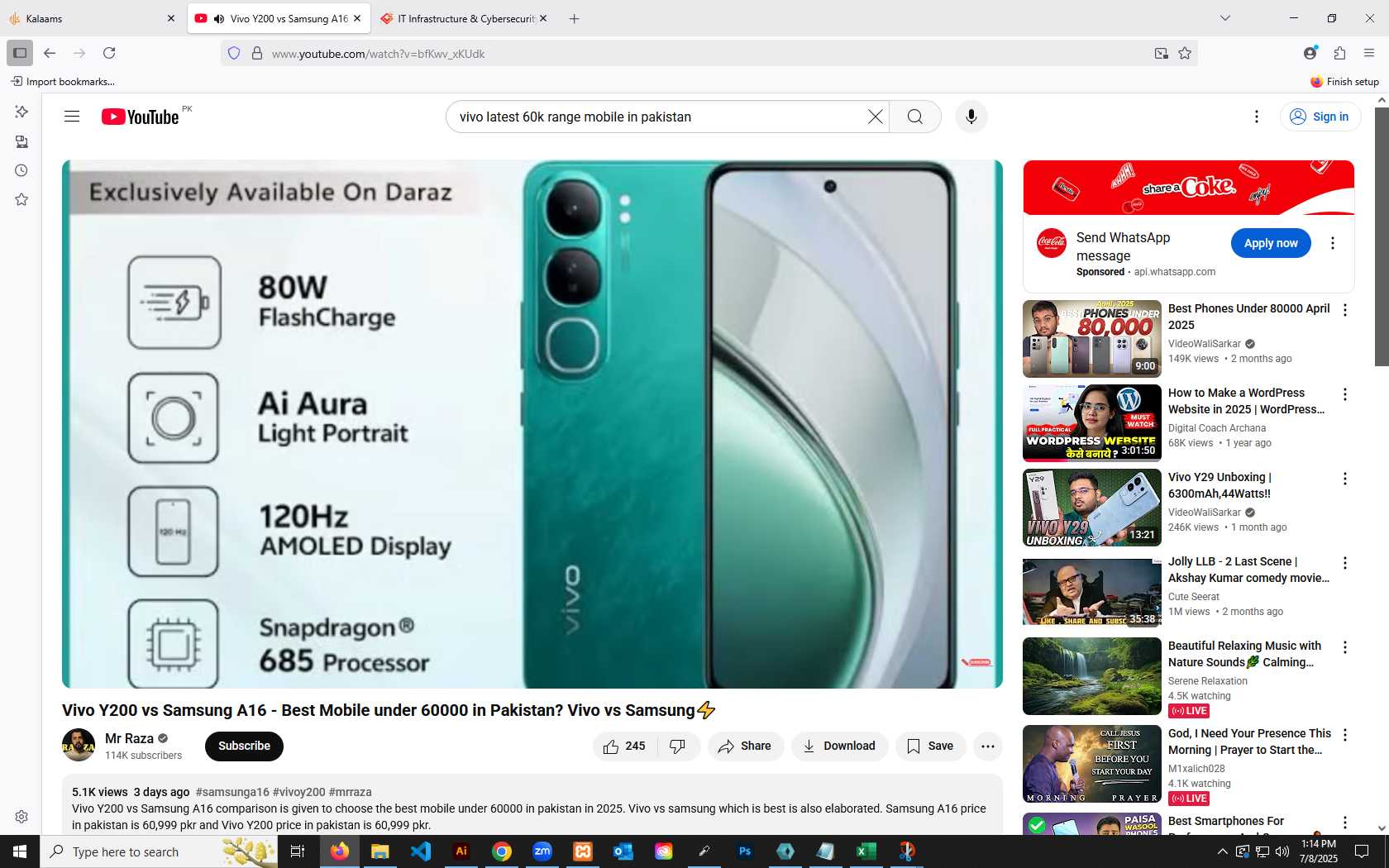The image size is (1389, 868).
Task: Open picture-in-picture icon in address bar
Action: (x=1162, y=53)
